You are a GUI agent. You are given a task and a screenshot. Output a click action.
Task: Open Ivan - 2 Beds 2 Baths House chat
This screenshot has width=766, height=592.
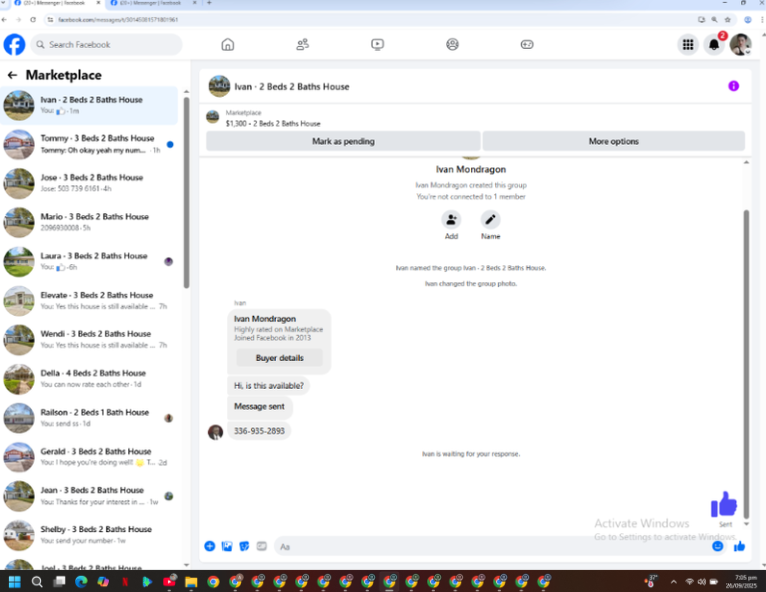pos(89,105)
